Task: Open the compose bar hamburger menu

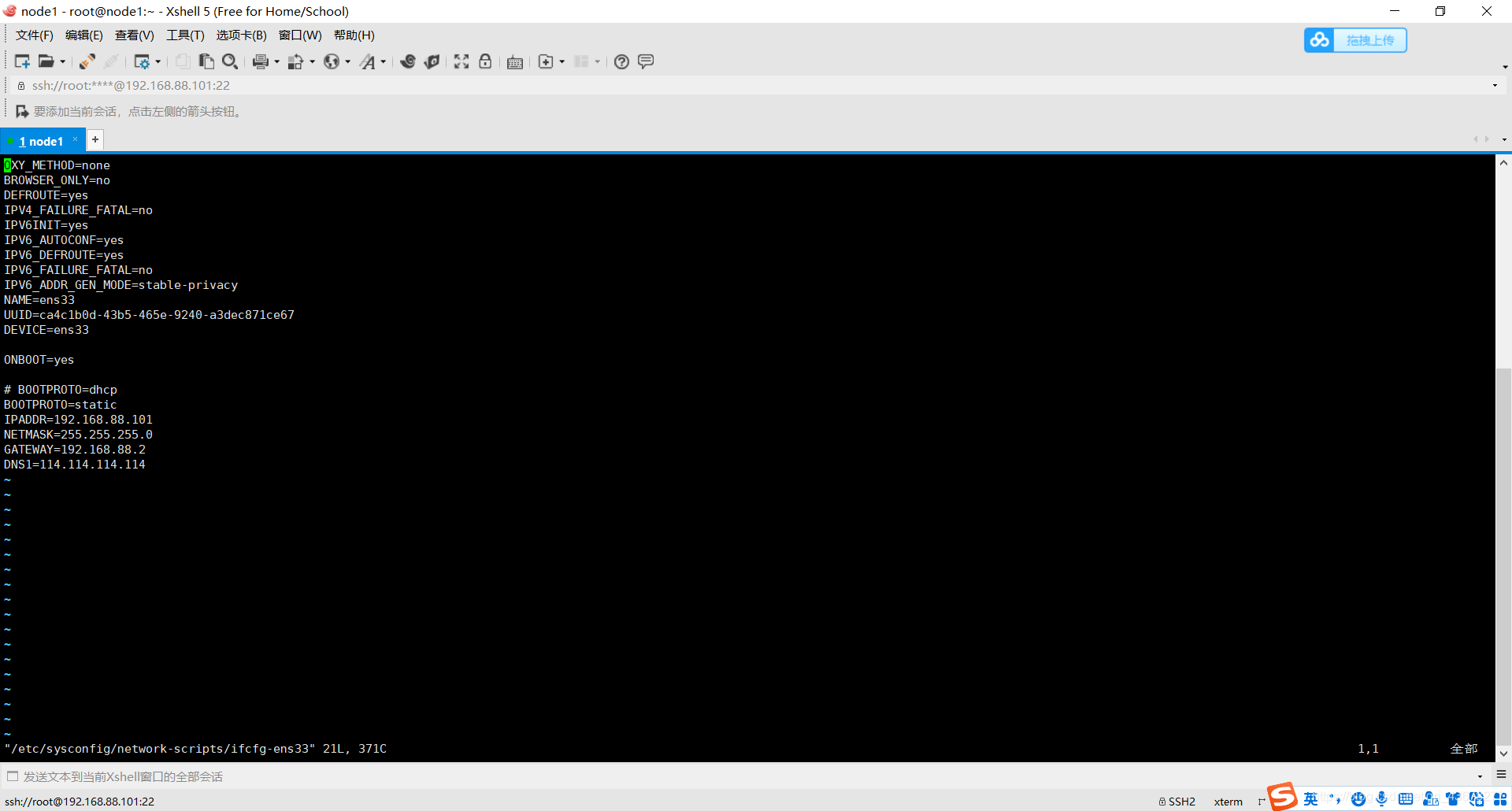Action: pos(1501,775)
